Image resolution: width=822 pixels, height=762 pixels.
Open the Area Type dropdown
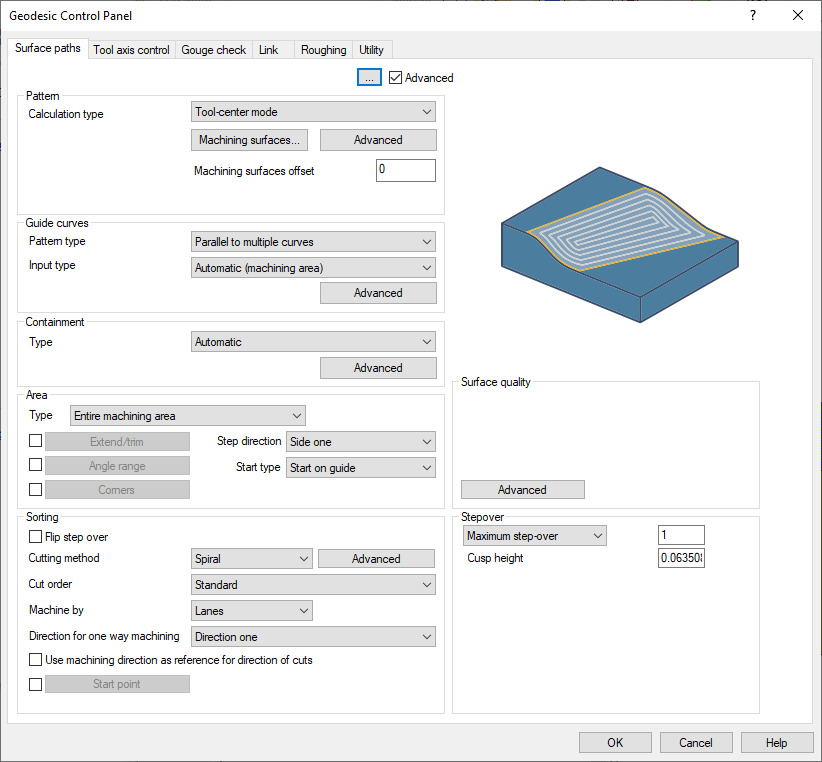[x=188, y=416]
